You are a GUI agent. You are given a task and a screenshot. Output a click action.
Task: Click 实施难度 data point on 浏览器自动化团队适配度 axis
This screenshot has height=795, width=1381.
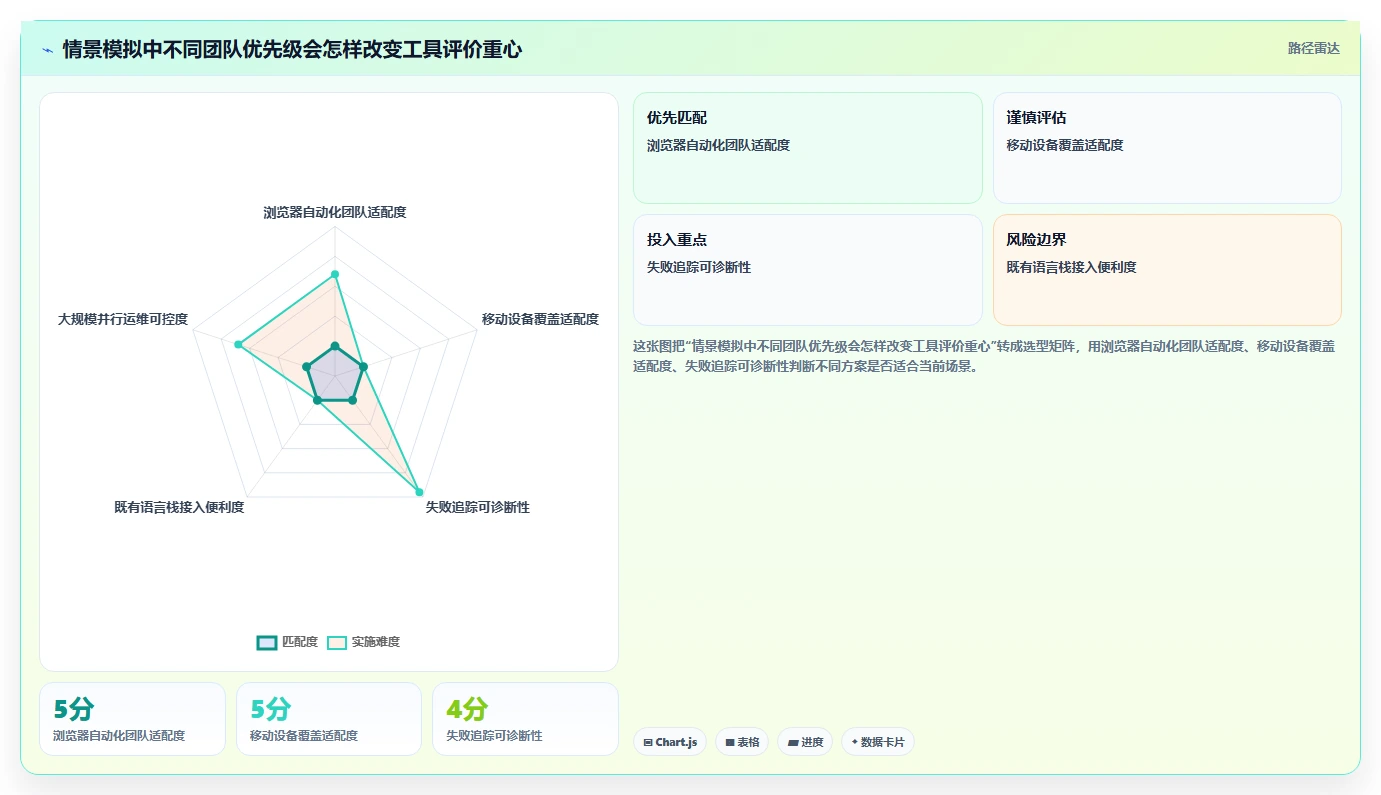pos(335,274)
